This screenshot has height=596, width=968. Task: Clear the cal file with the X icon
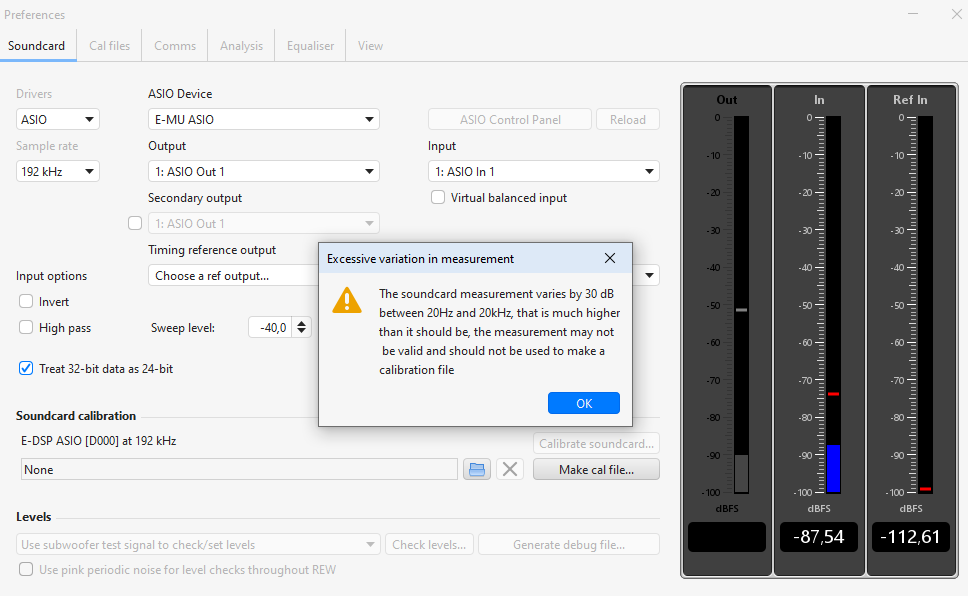510,469
